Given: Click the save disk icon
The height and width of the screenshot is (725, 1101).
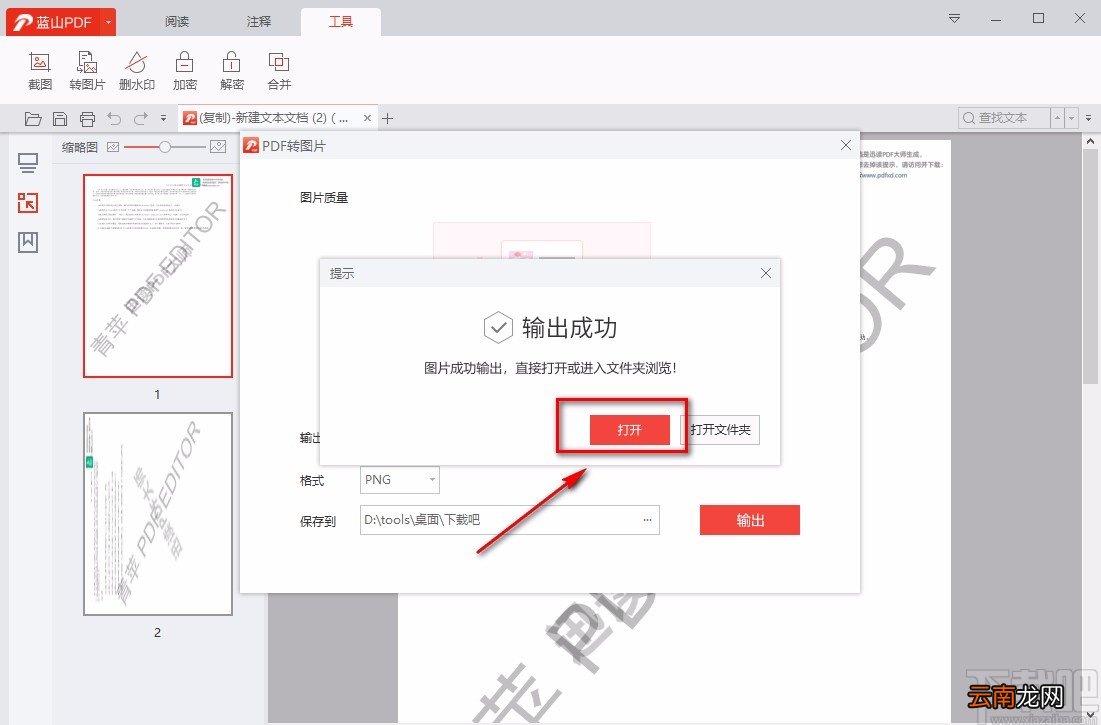Looking at the screenshot, I should coord(60,119).
